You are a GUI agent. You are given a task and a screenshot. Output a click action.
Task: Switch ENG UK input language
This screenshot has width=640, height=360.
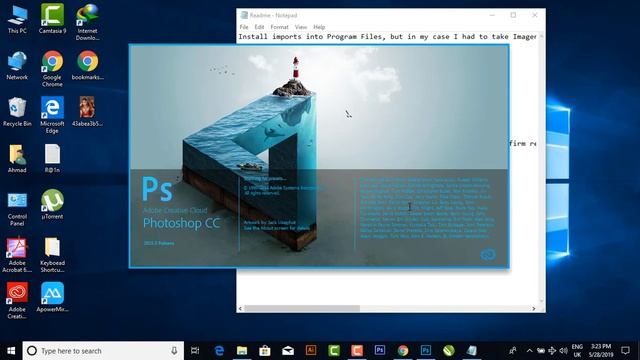(577, 351)
